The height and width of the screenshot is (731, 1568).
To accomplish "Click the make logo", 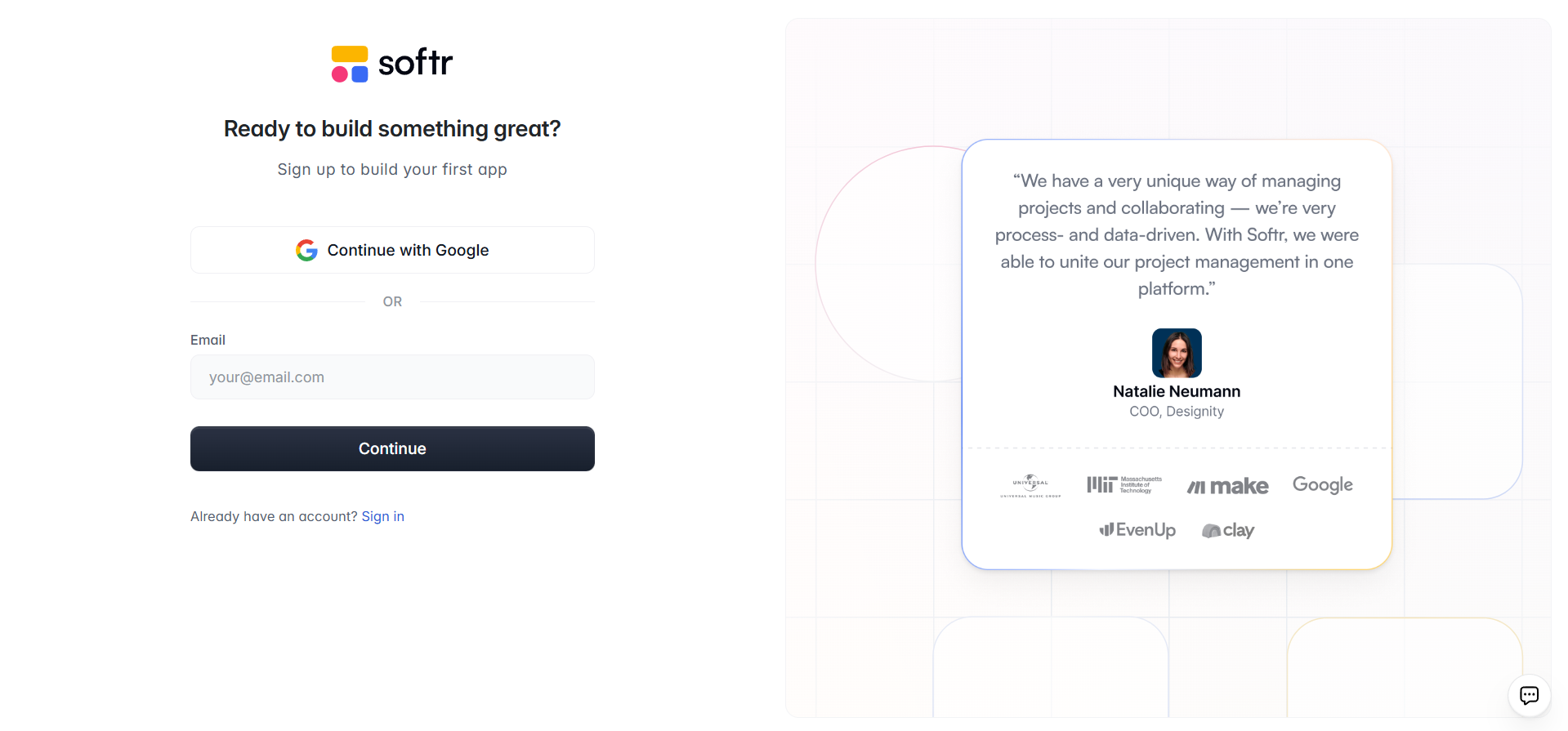I will [x=1227, y=486].
